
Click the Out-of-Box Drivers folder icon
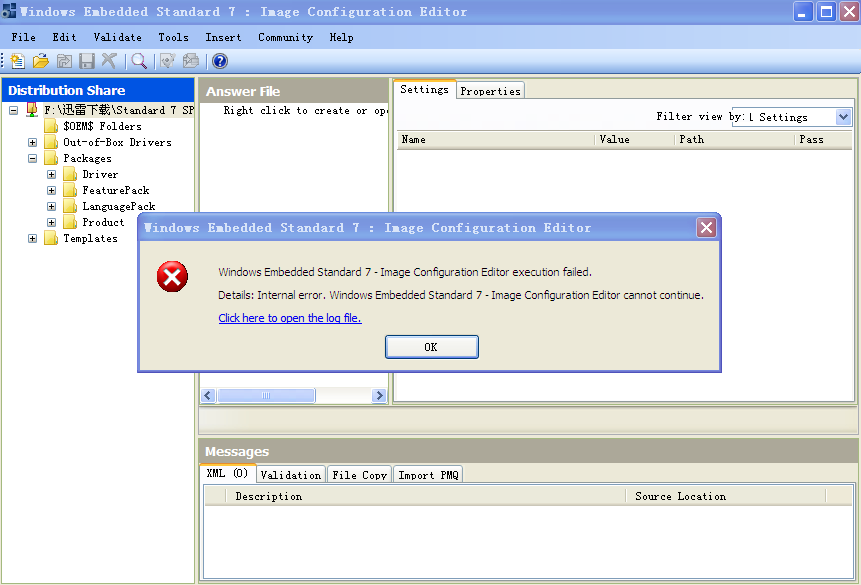pyautogui.click(x=51, y=142)
